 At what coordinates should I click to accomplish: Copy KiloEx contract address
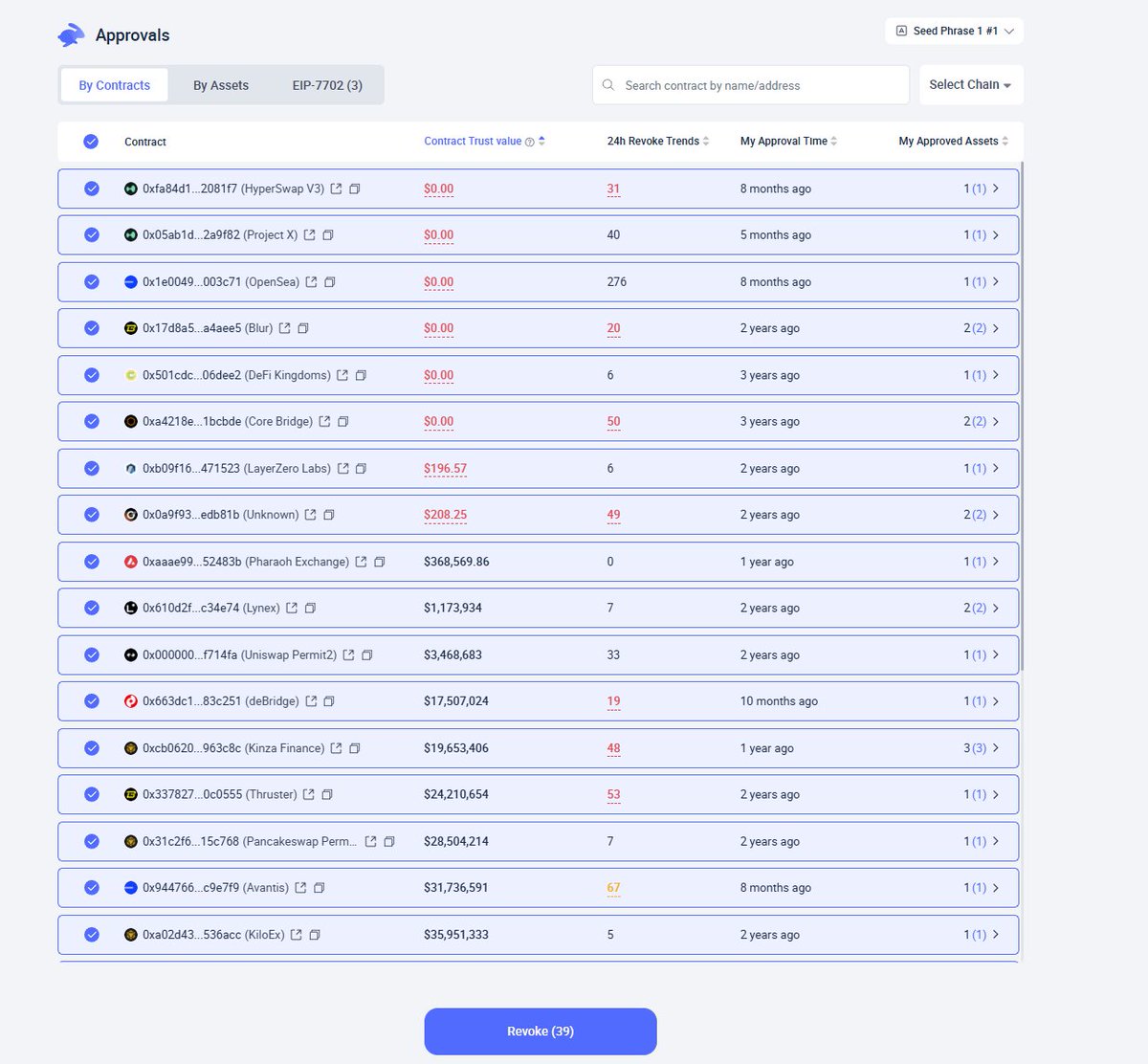point(314,935)
